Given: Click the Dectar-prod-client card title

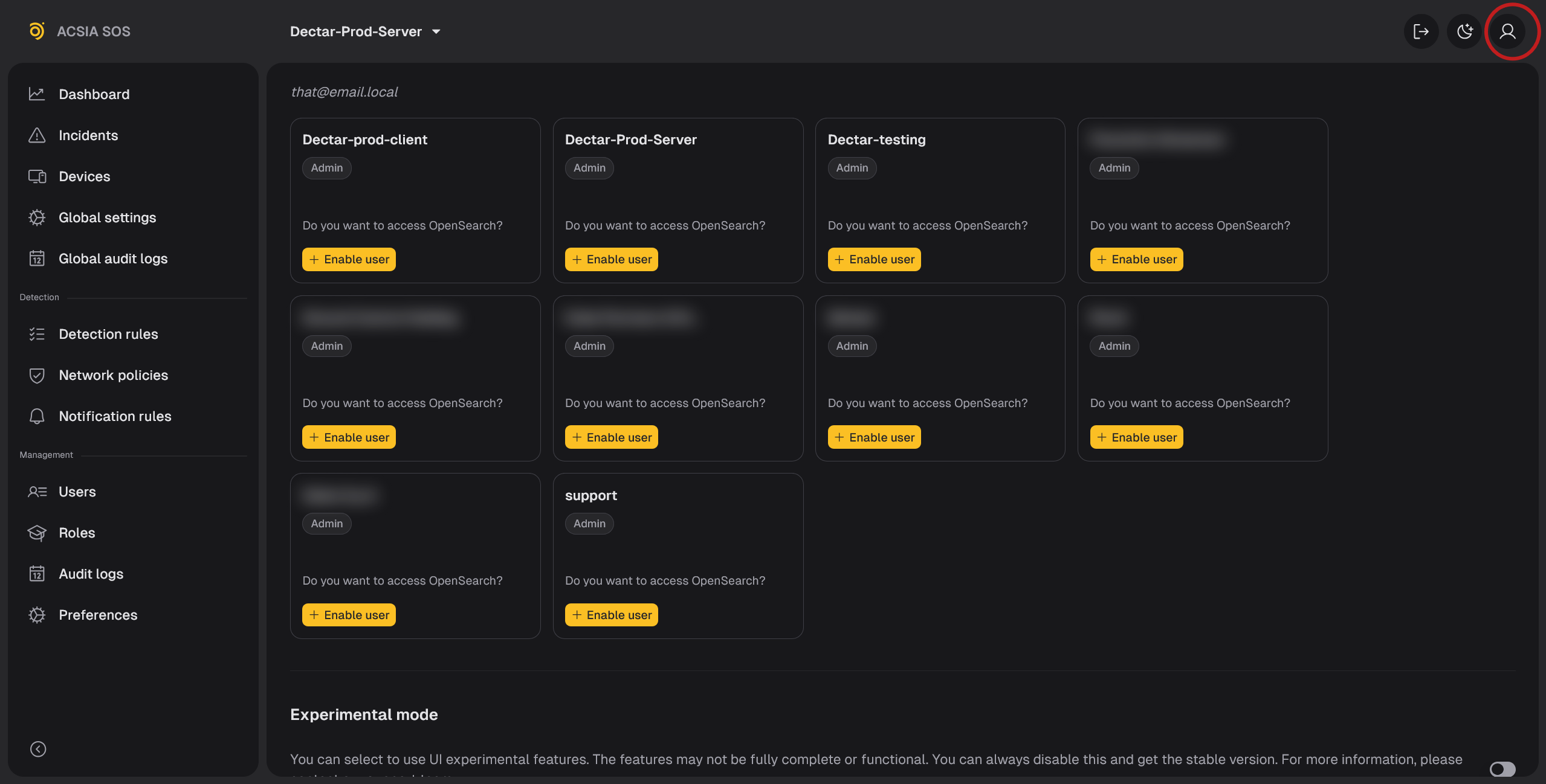Looking at the screenshot, I should pyautogui.click(x=364, y=140).
